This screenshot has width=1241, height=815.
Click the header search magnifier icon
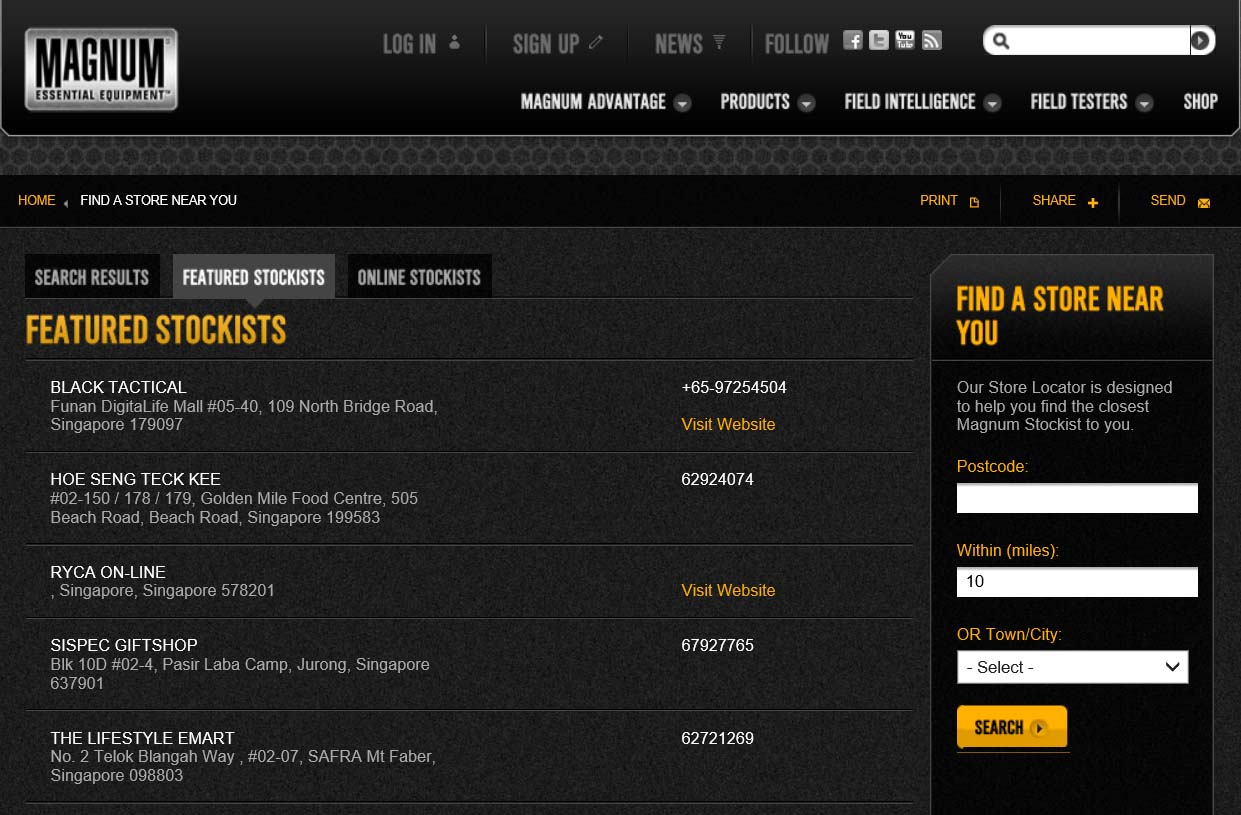(1001, 41)
